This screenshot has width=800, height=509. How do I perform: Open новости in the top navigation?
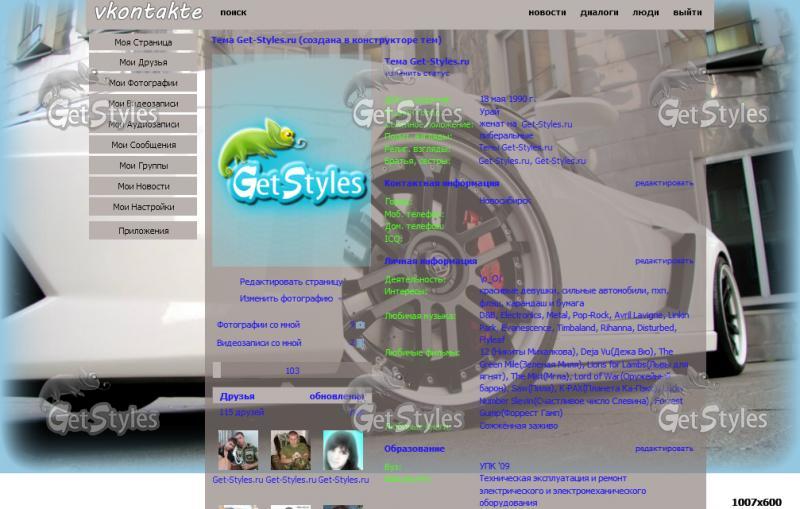(x=546, y=13)
